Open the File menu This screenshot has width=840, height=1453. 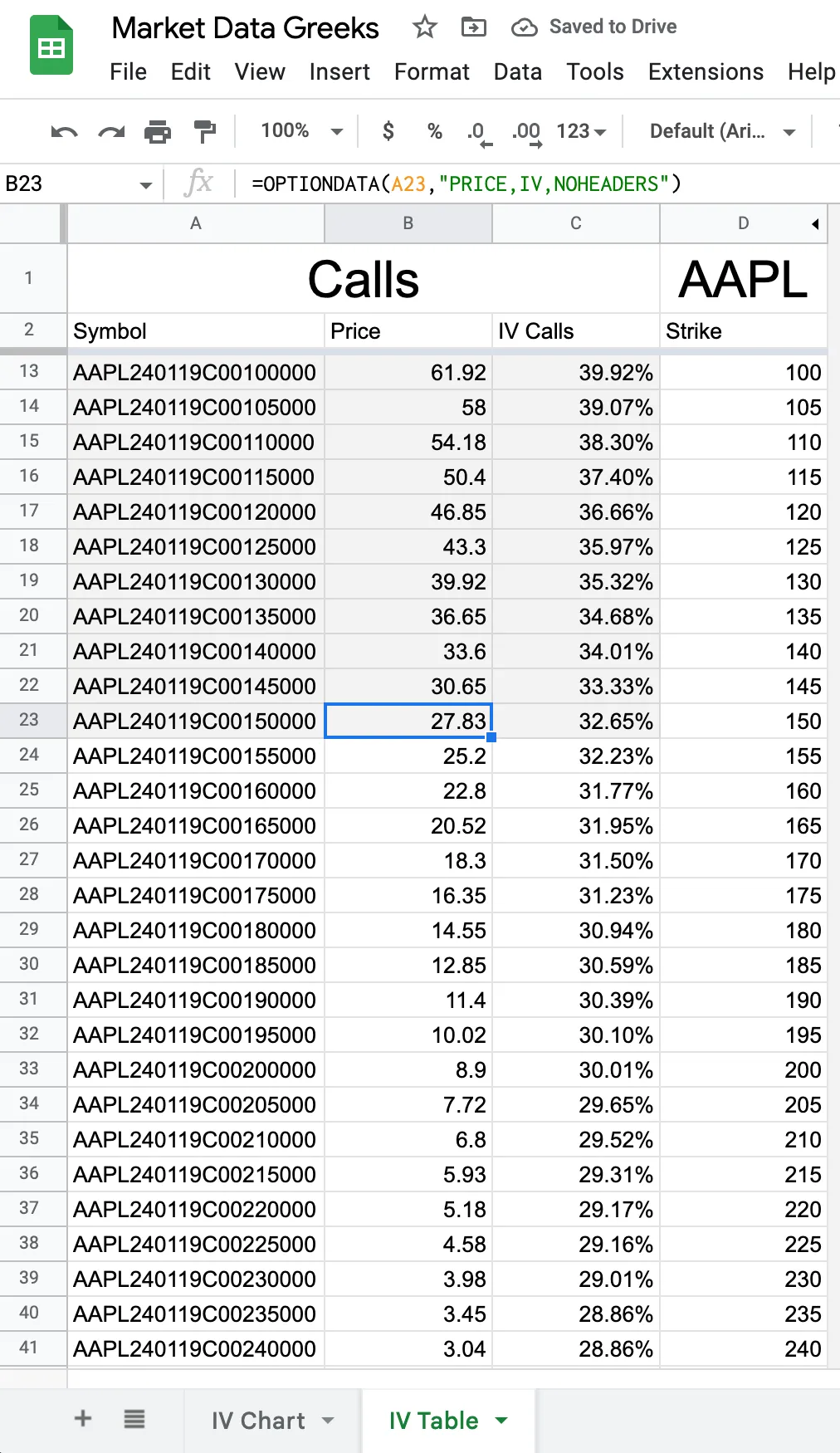tap(128, 72)
